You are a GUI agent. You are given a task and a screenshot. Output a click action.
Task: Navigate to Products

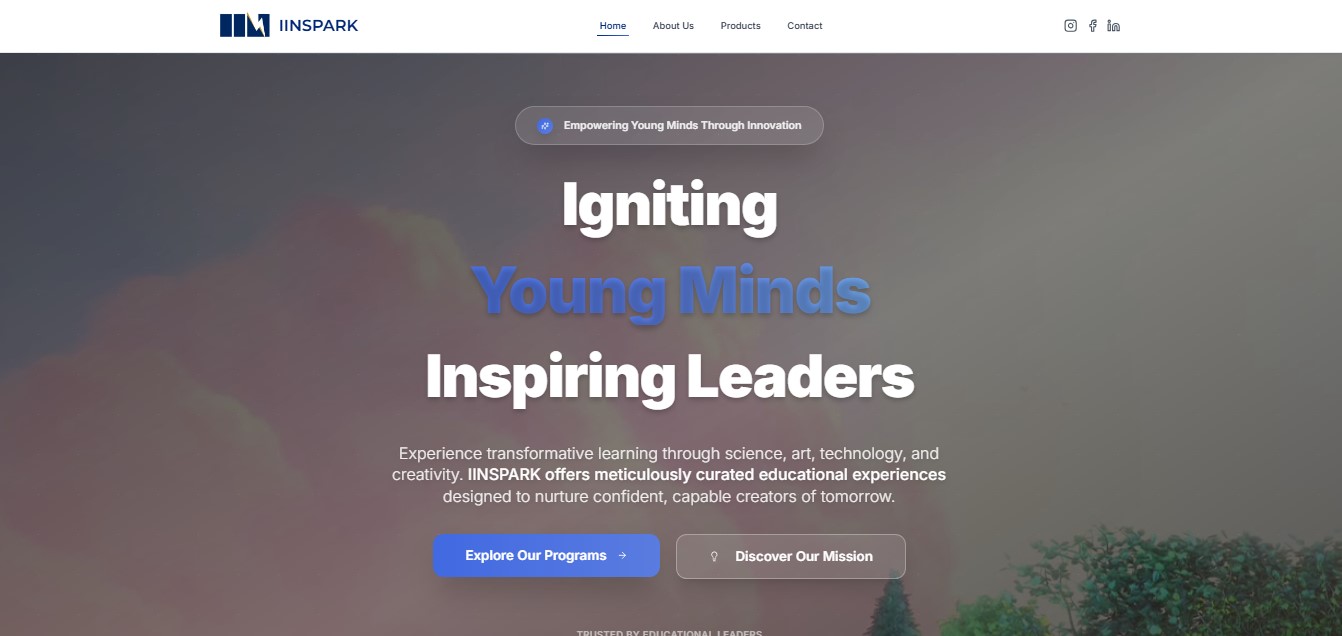(x=740, y=26)
